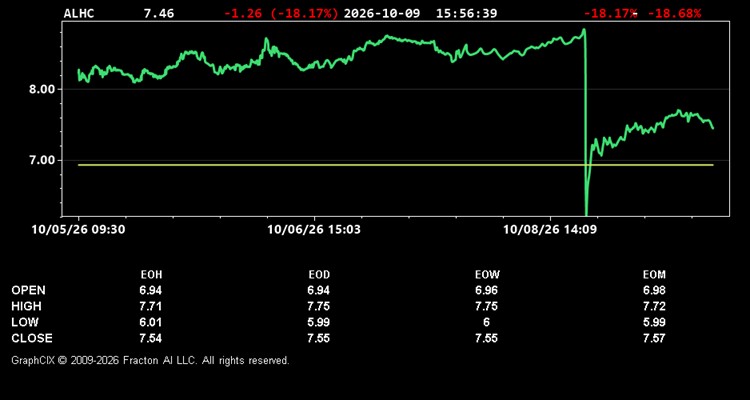The width and height of the screenshot is (750, 400).
Task: Click the 8.00 y-axis label
Action: (40, 89)
